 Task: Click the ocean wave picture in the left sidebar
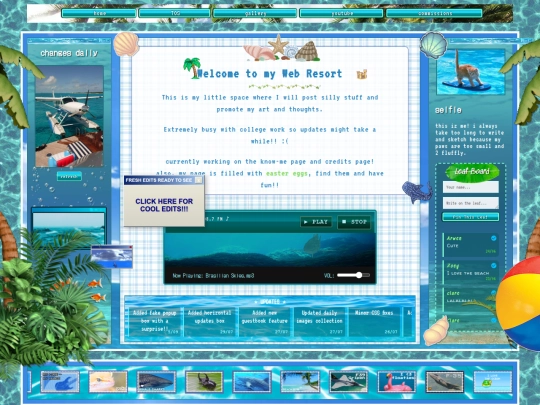pyautogui.click(x=69, y=228)
